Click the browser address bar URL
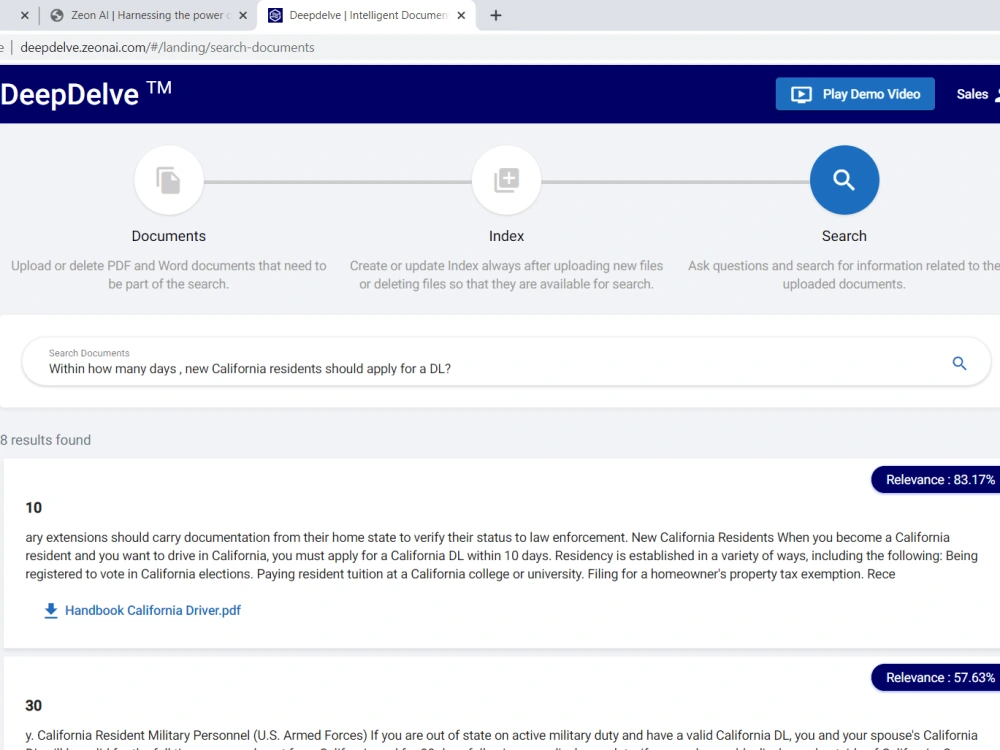 pyautogui.click(x=167, y=47)
